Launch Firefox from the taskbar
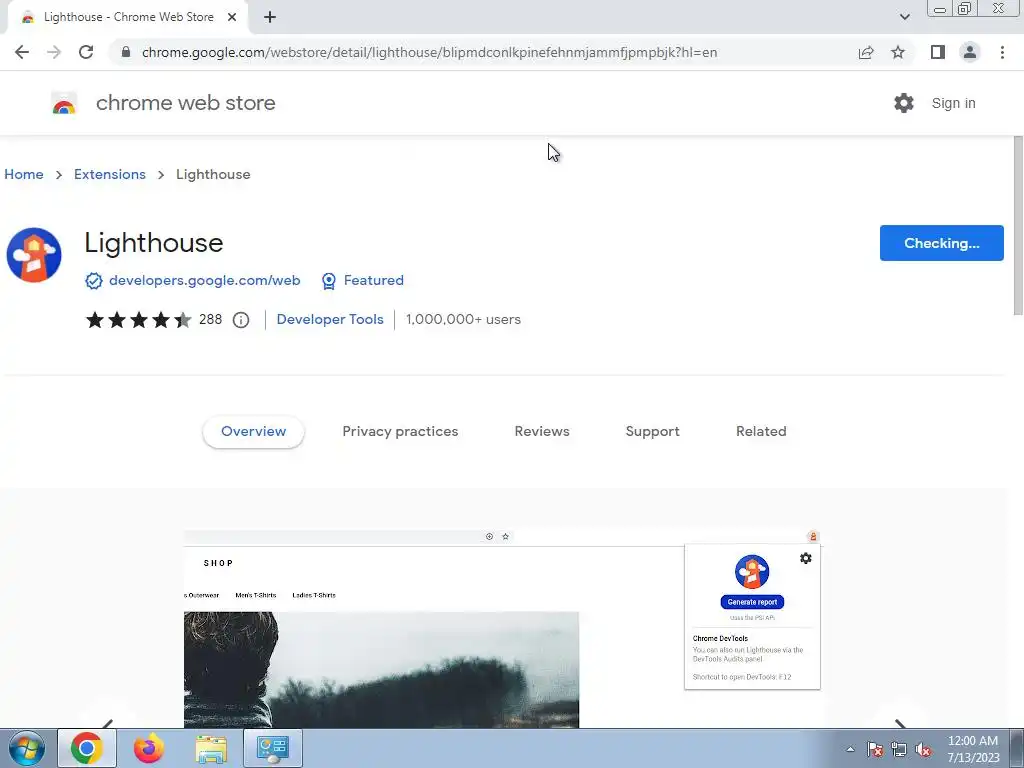1024x768 pixels. pyautogui.click(x=148, y=748)
